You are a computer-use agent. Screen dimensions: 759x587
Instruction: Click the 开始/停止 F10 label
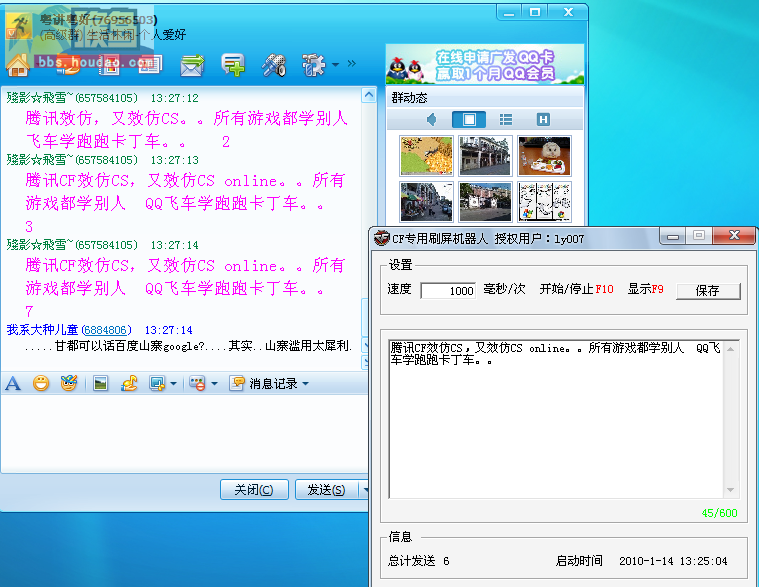(577, 289)
